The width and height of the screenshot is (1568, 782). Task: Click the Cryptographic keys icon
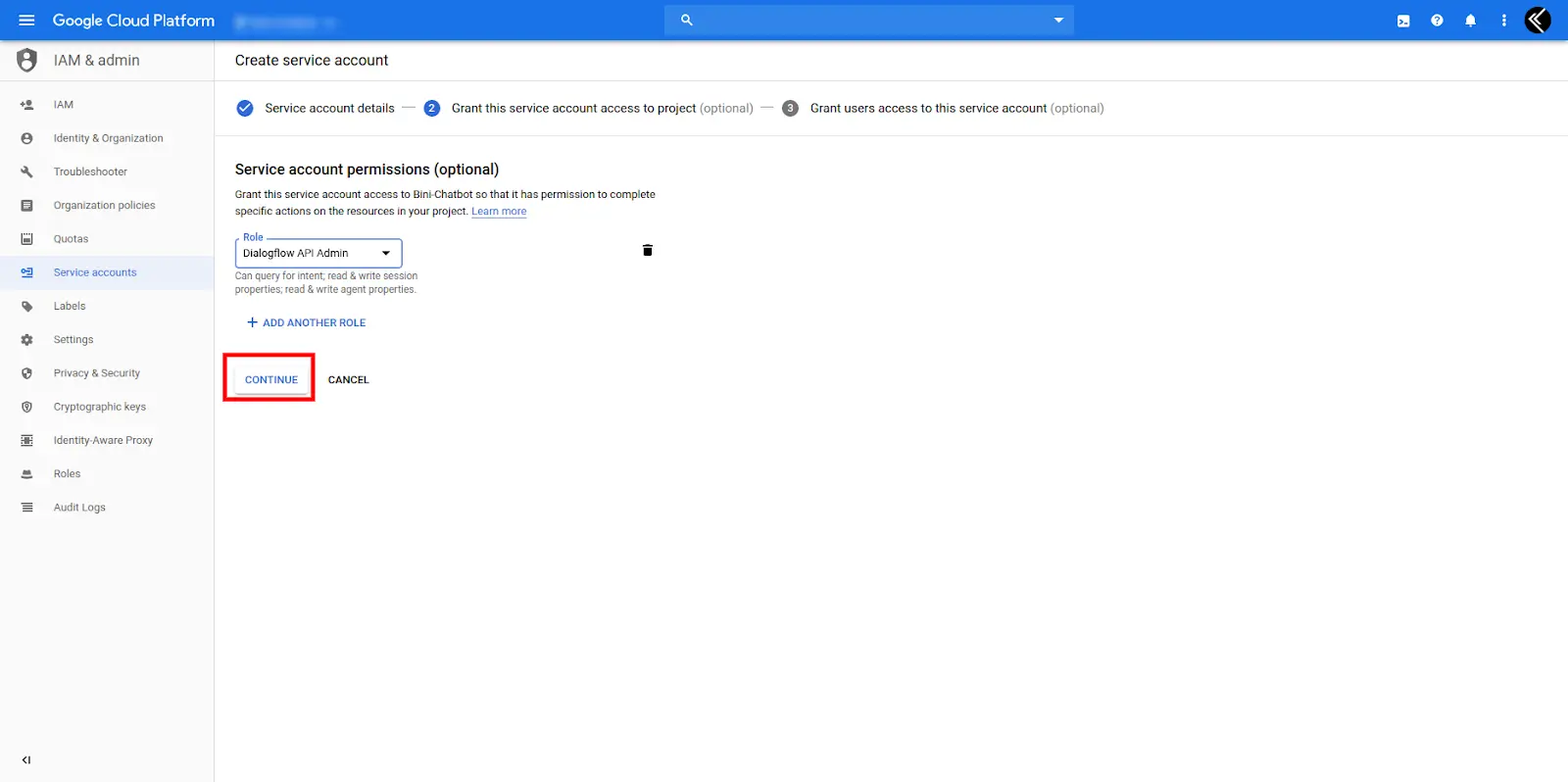click(x=27, y=407)
